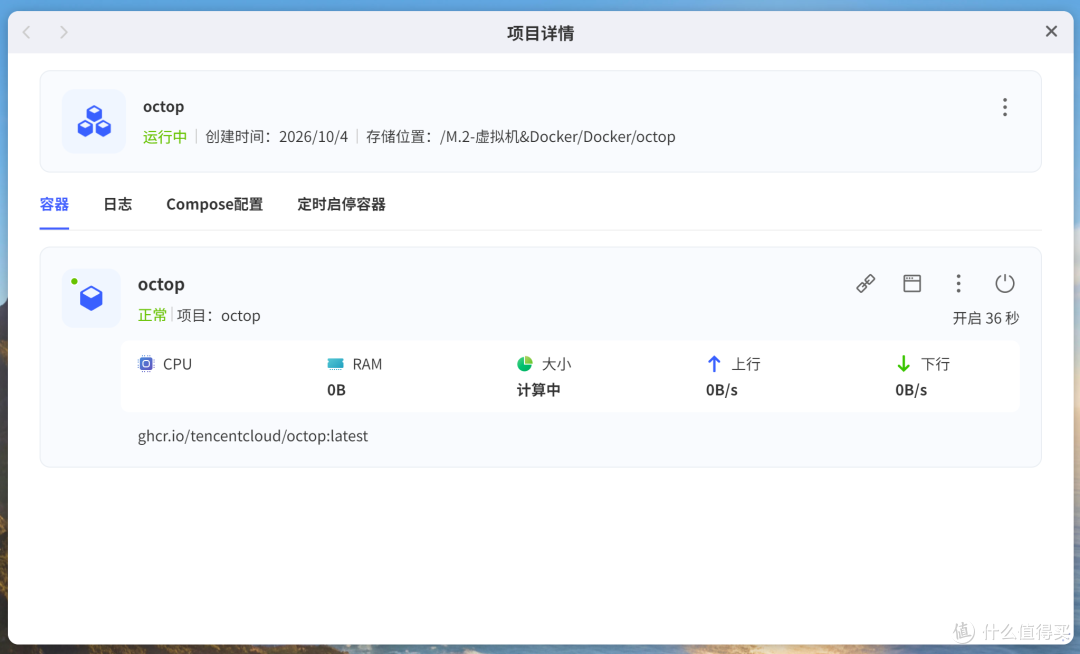Go forward with the right arrow
This screenshot has width=1080, height=654.
[x=63, y=32]
